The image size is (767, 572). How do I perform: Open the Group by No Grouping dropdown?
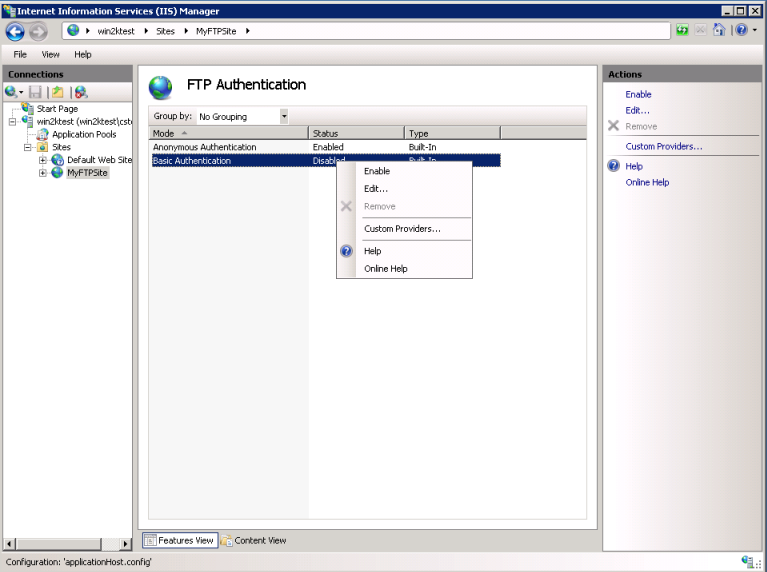284,116
